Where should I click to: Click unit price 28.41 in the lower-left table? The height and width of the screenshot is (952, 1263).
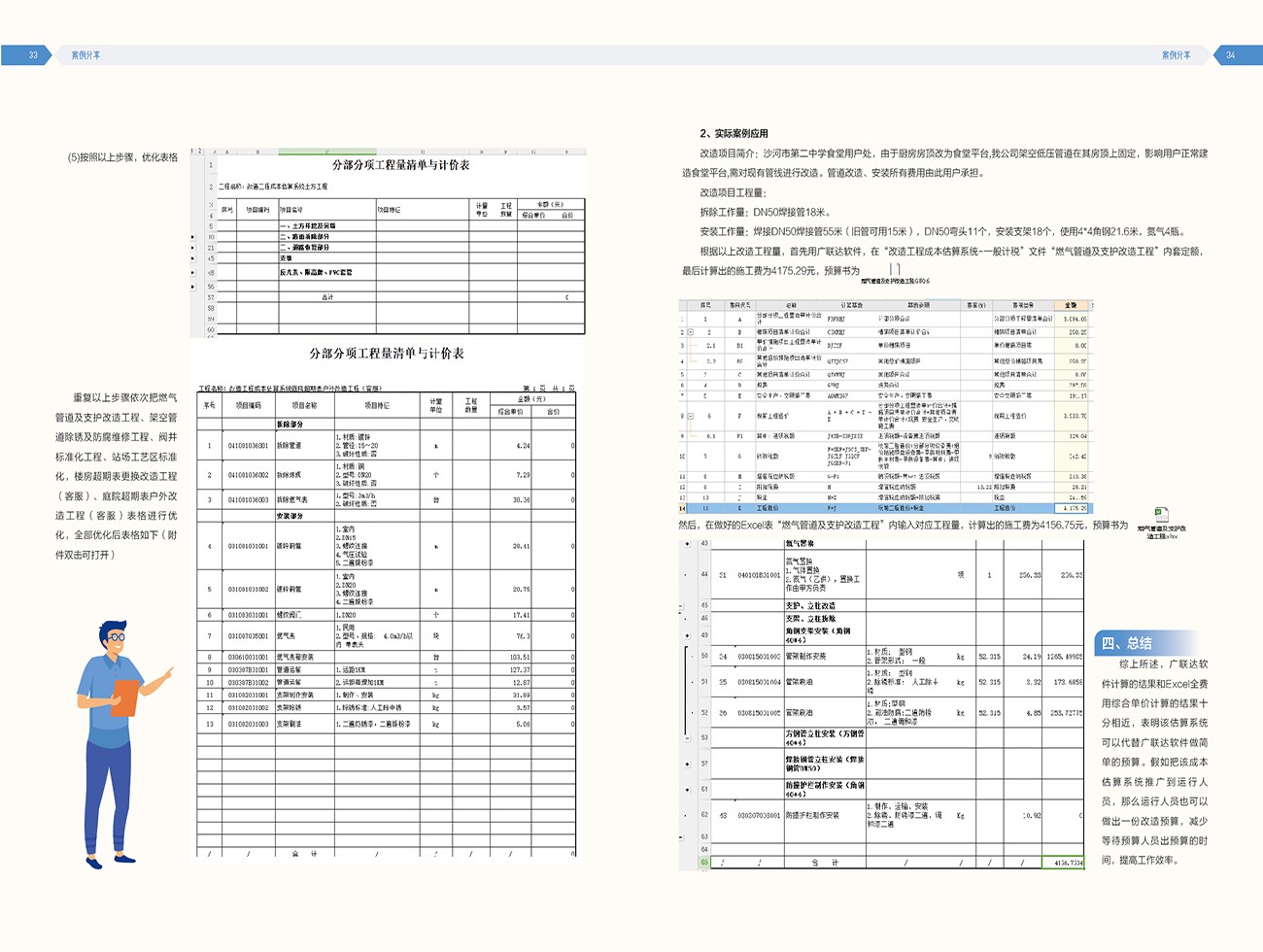[x=521, y=546]
